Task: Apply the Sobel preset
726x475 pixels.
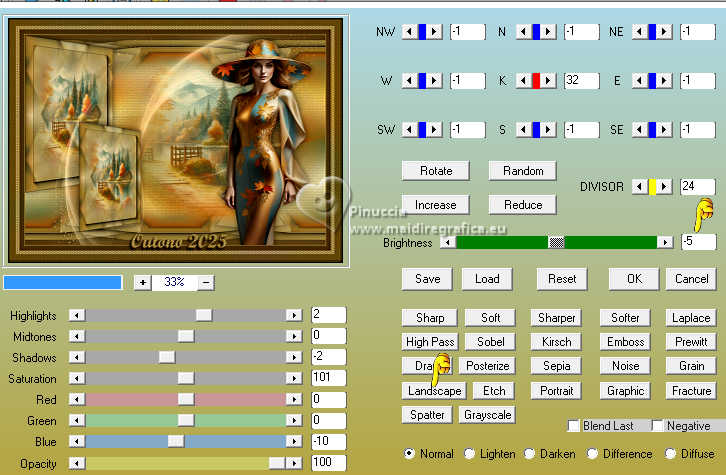Action: [x=490, y=342]
